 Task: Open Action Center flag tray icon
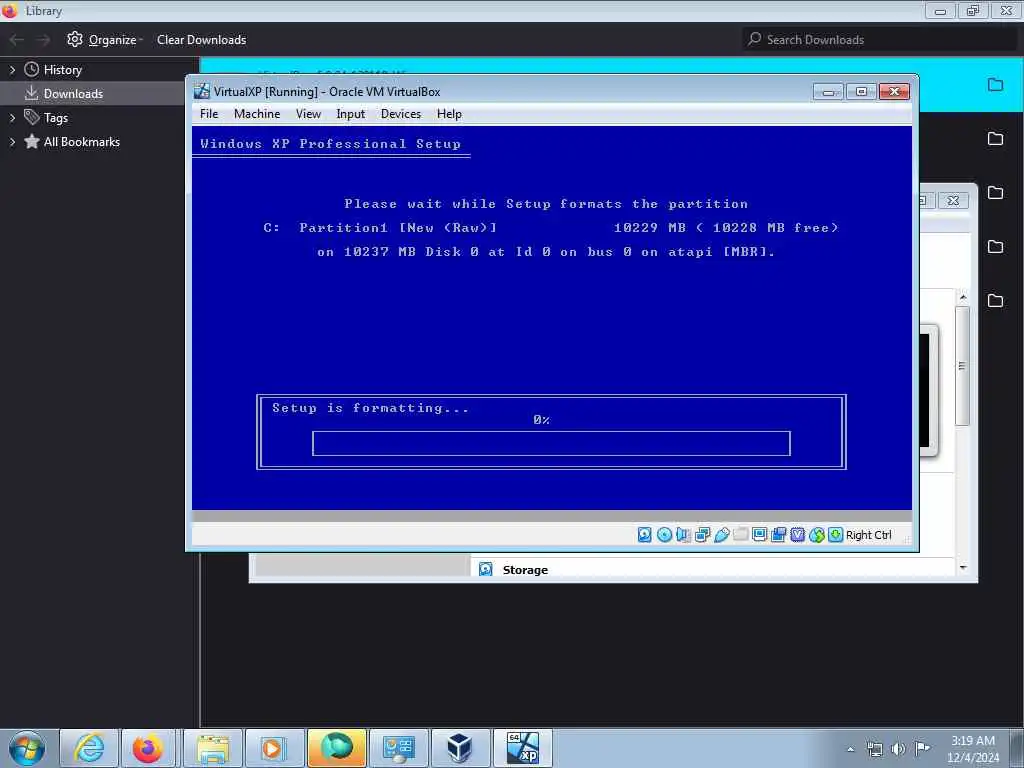point(922,748)
